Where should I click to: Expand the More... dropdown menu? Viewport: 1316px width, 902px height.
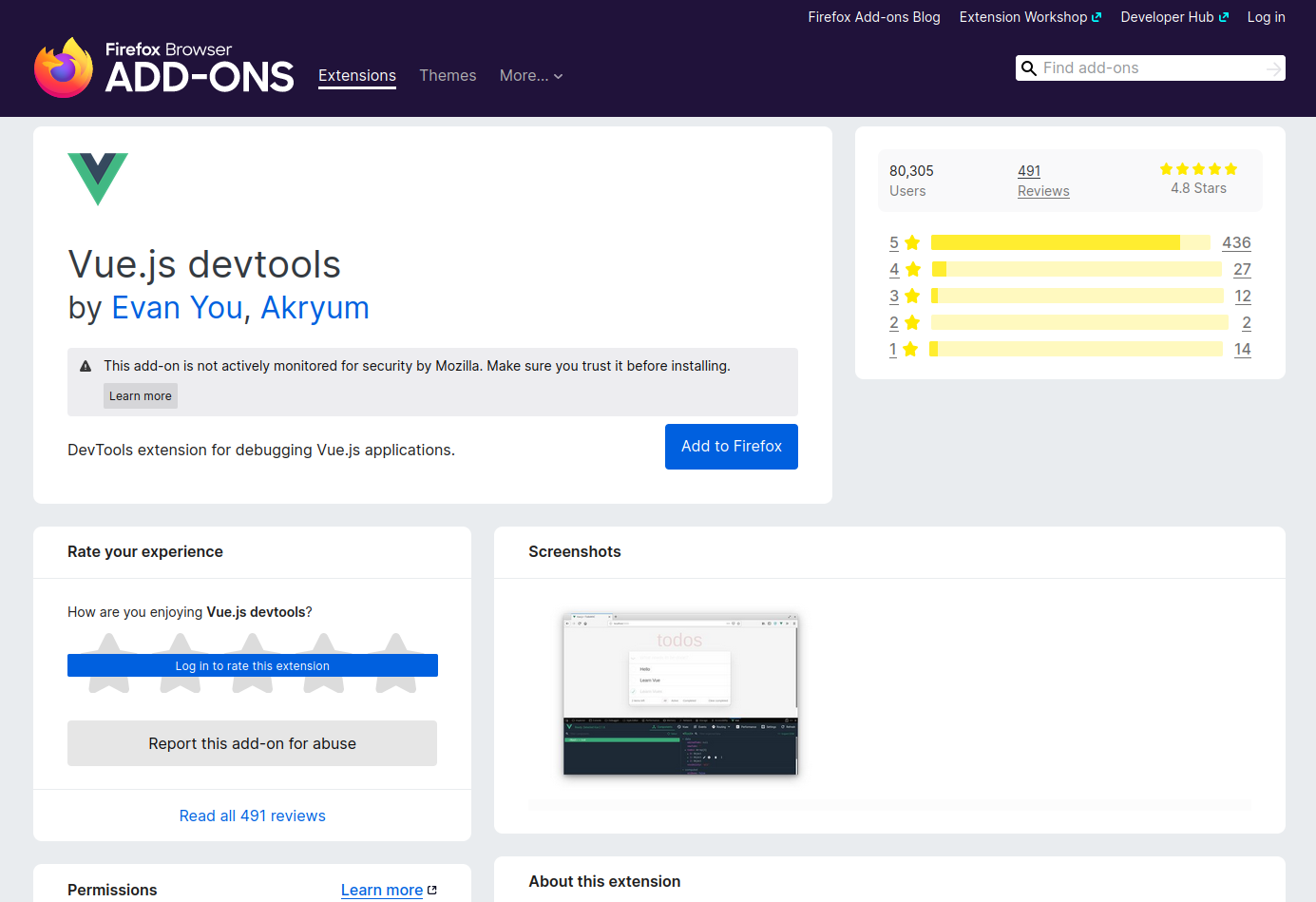coord(531,76)
